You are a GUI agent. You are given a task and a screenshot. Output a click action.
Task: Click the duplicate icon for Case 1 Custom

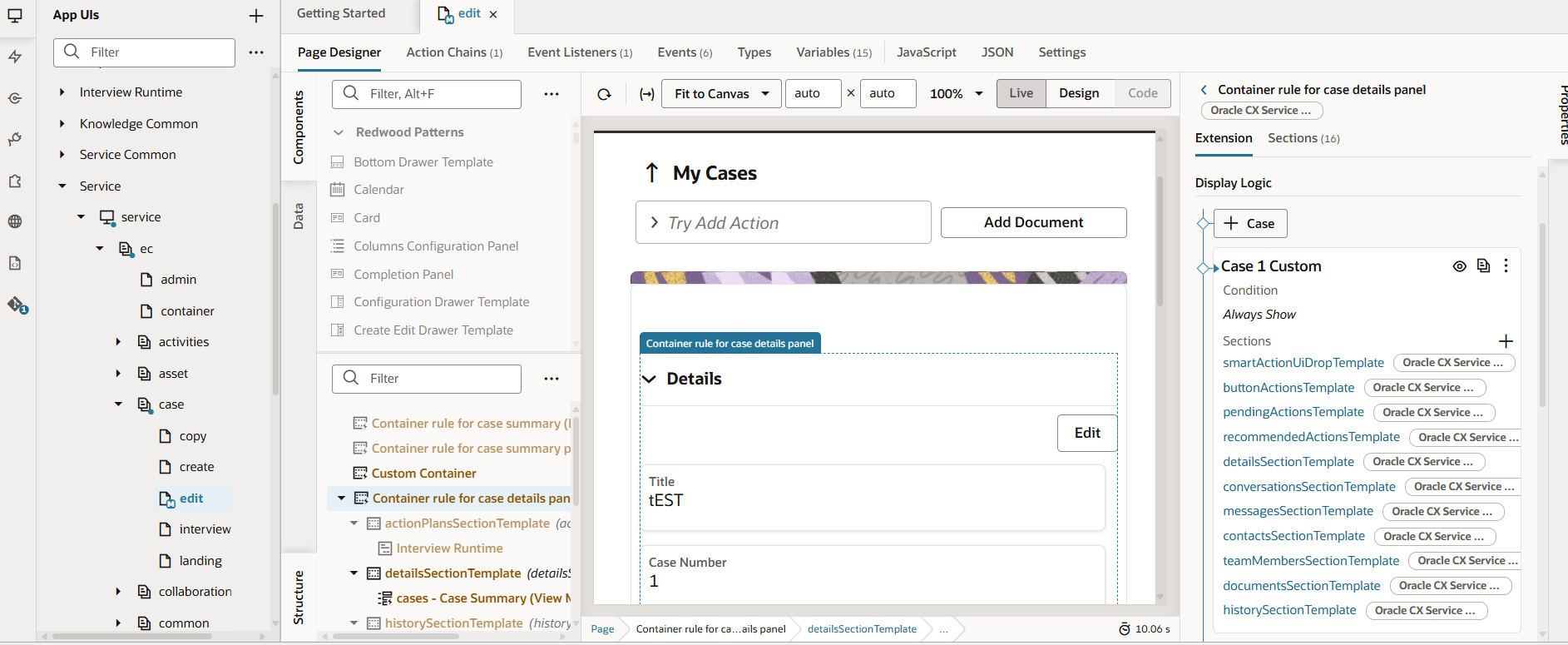(x=1483, y=265)
